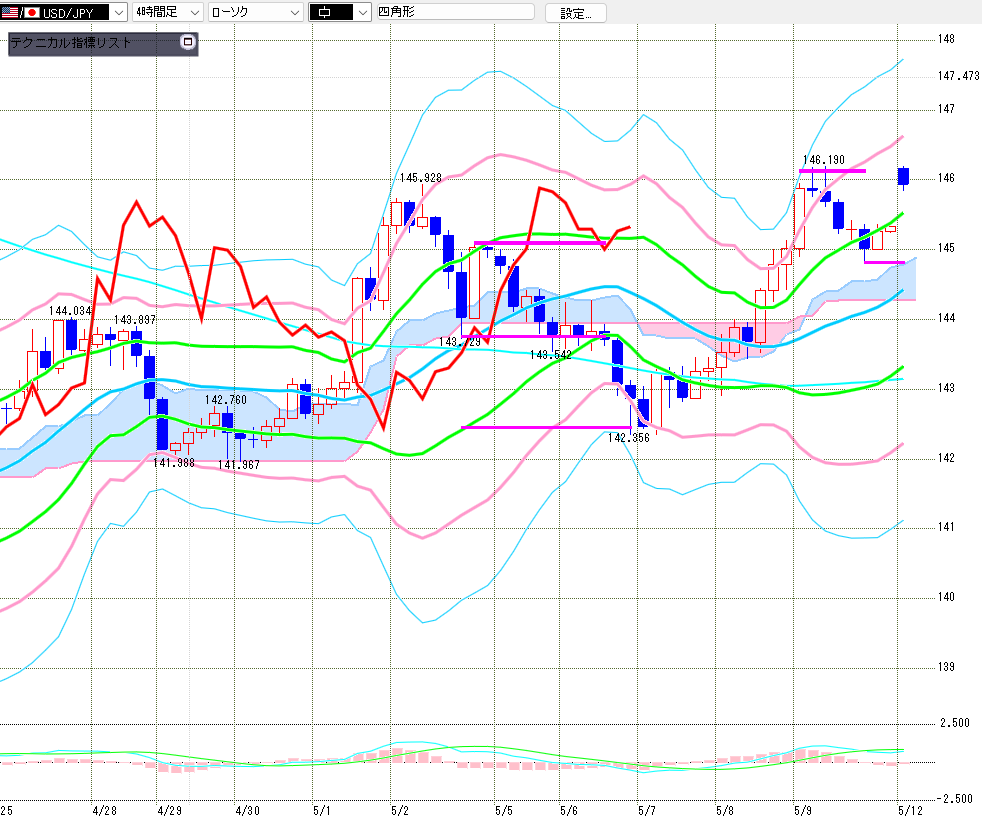Click the 146.190 high price label
Screen dimensions: 982x821
click(824, 160)
